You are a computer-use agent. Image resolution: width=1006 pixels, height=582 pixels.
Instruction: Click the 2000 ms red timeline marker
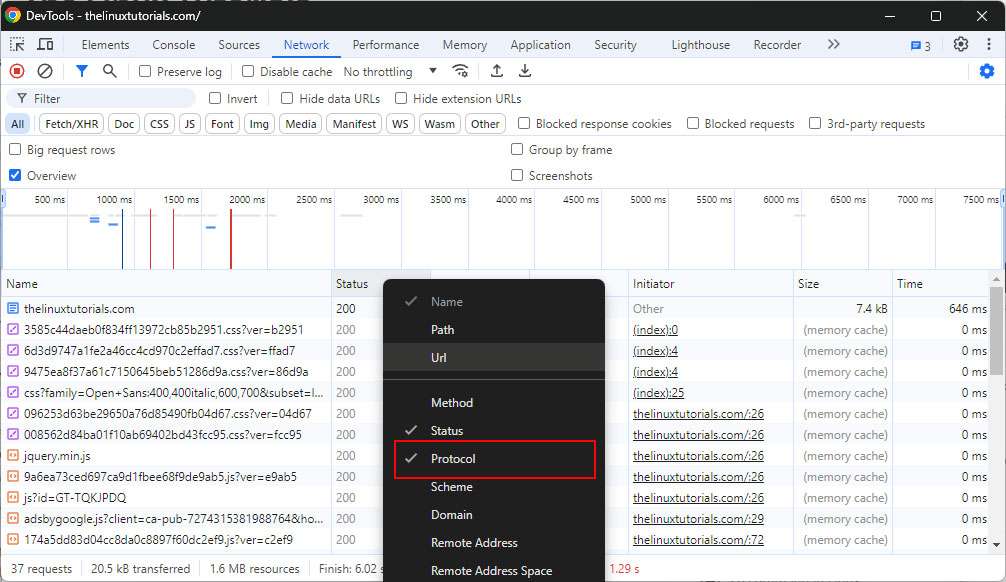click(x=231, y=239)
